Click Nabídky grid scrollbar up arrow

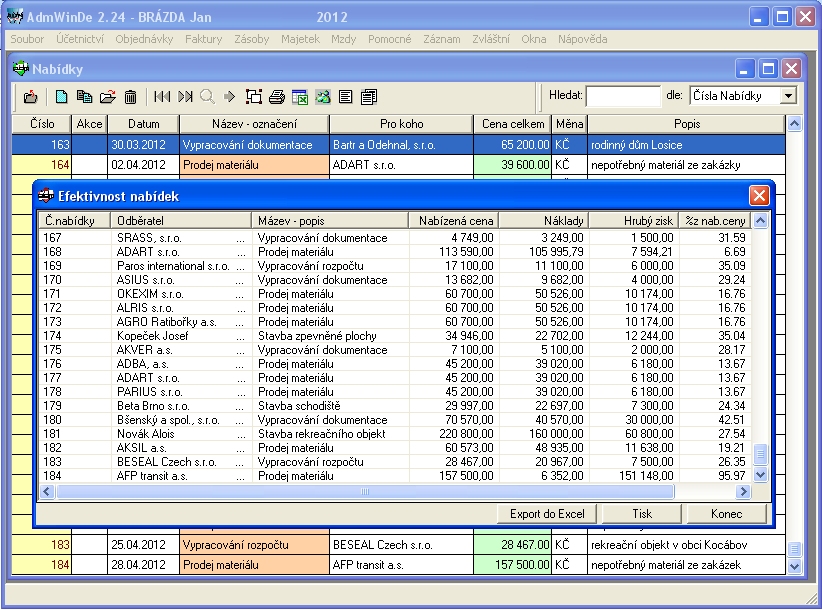pyautogui.click(x=794, y=124)
